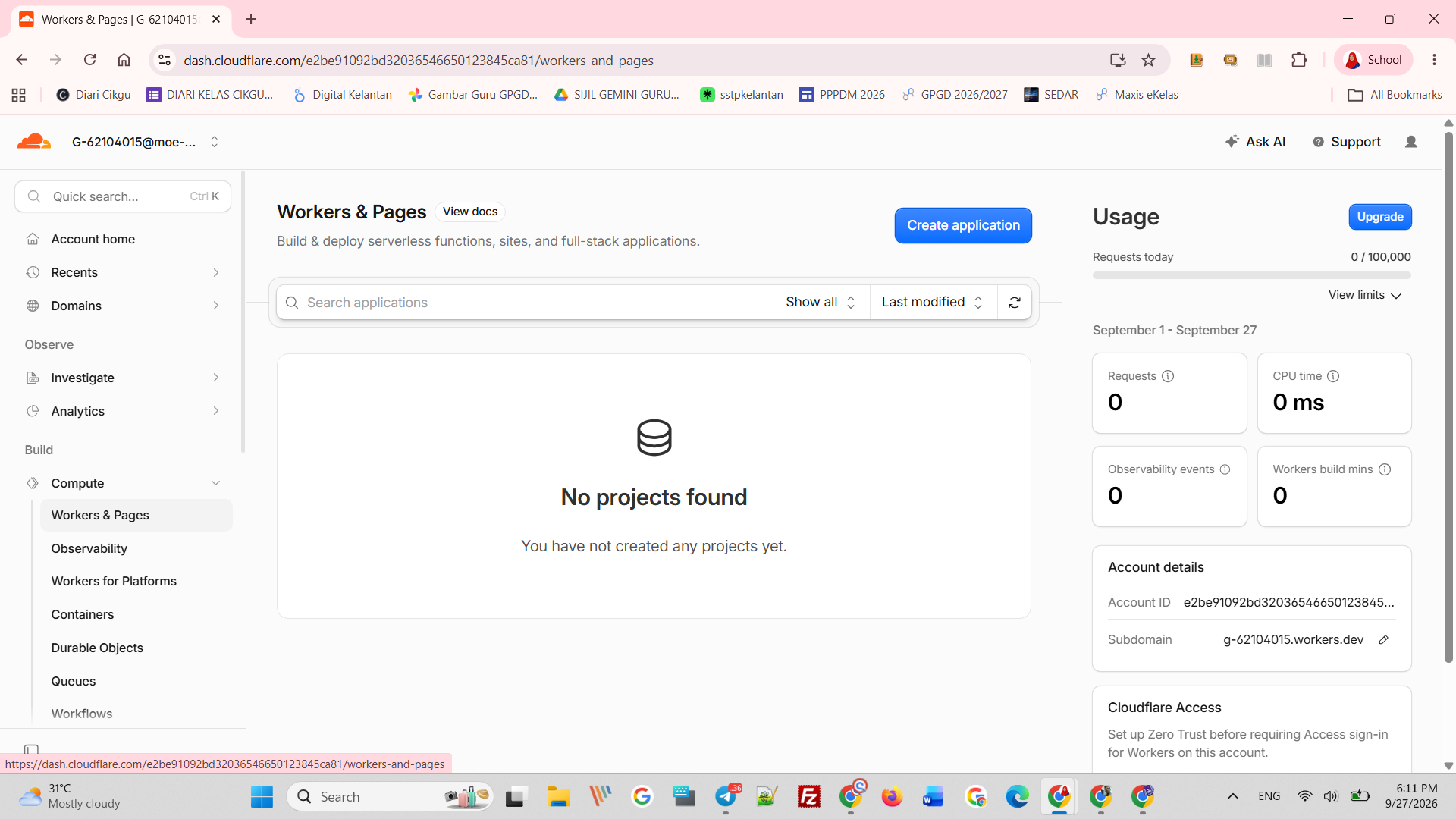The image size is (1456, 819).
Task: Open the account switcher next to G-62104015
Action: (215, 142)
